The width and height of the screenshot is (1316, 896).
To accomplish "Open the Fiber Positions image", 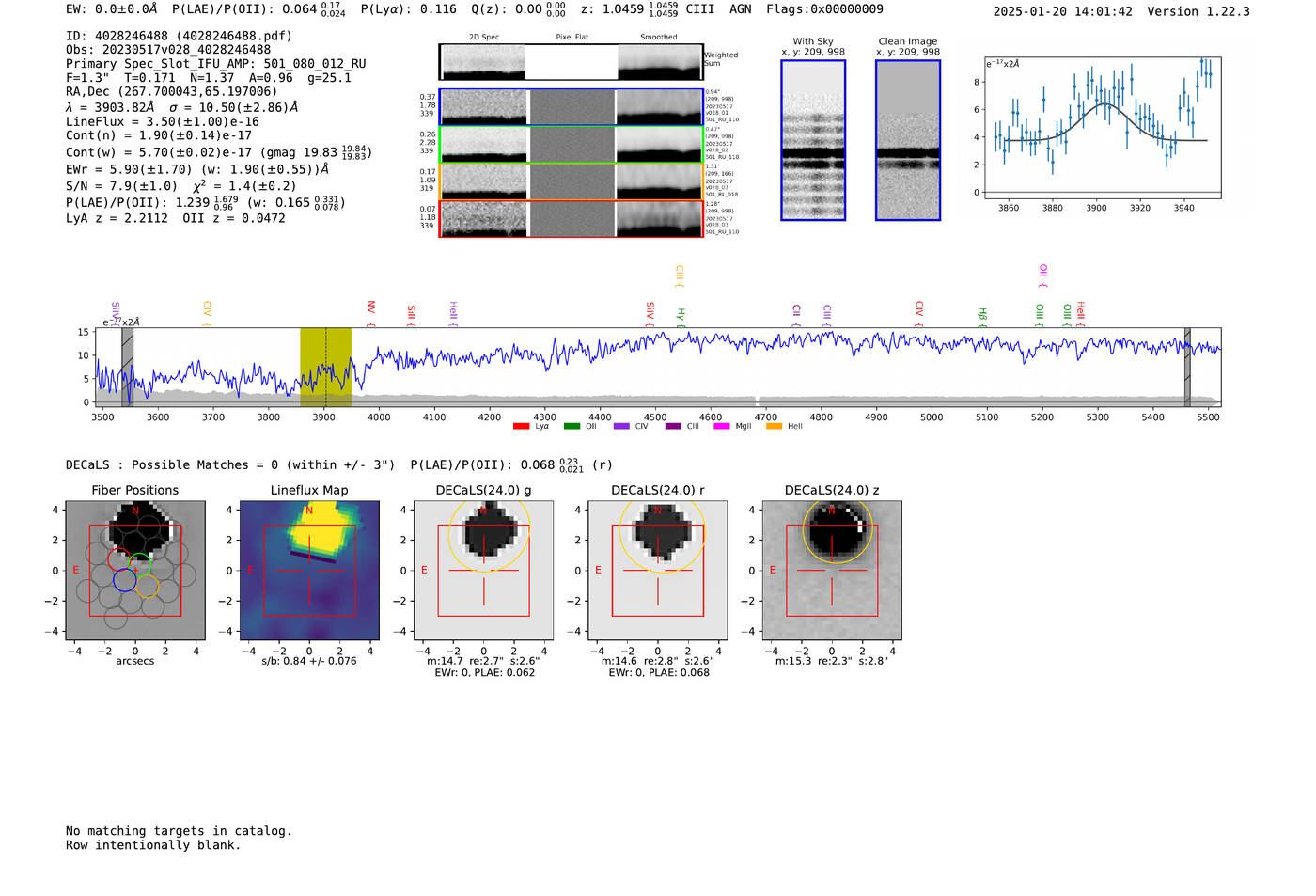I will point(135,570).
